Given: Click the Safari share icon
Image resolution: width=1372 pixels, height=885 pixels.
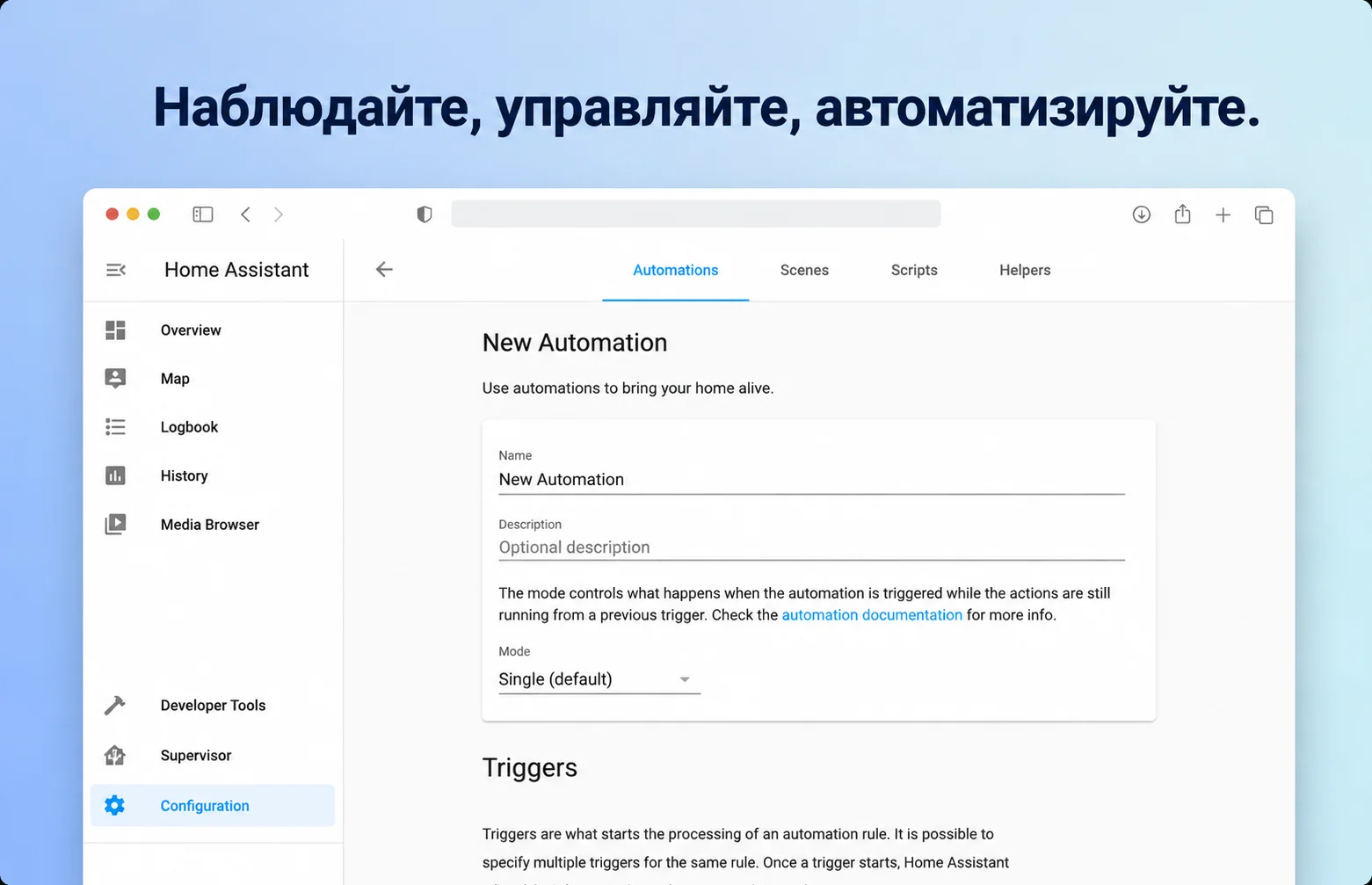Looking at the screenshot, I should pyautogui.click(x=1183, y=214).
